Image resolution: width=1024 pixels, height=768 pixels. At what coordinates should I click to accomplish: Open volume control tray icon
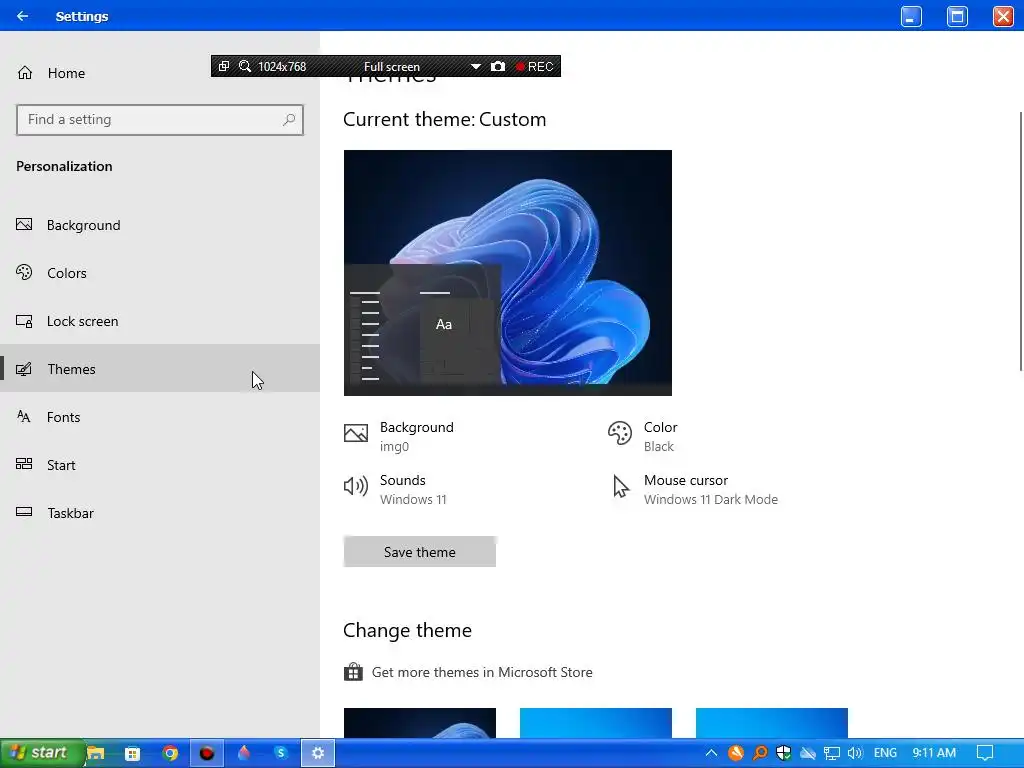[x=855, y=753]
